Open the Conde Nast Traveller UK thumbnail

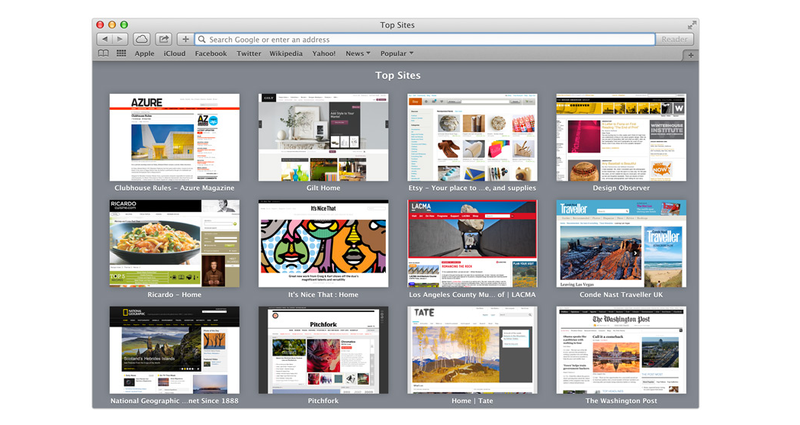click(x=621, y=243)
